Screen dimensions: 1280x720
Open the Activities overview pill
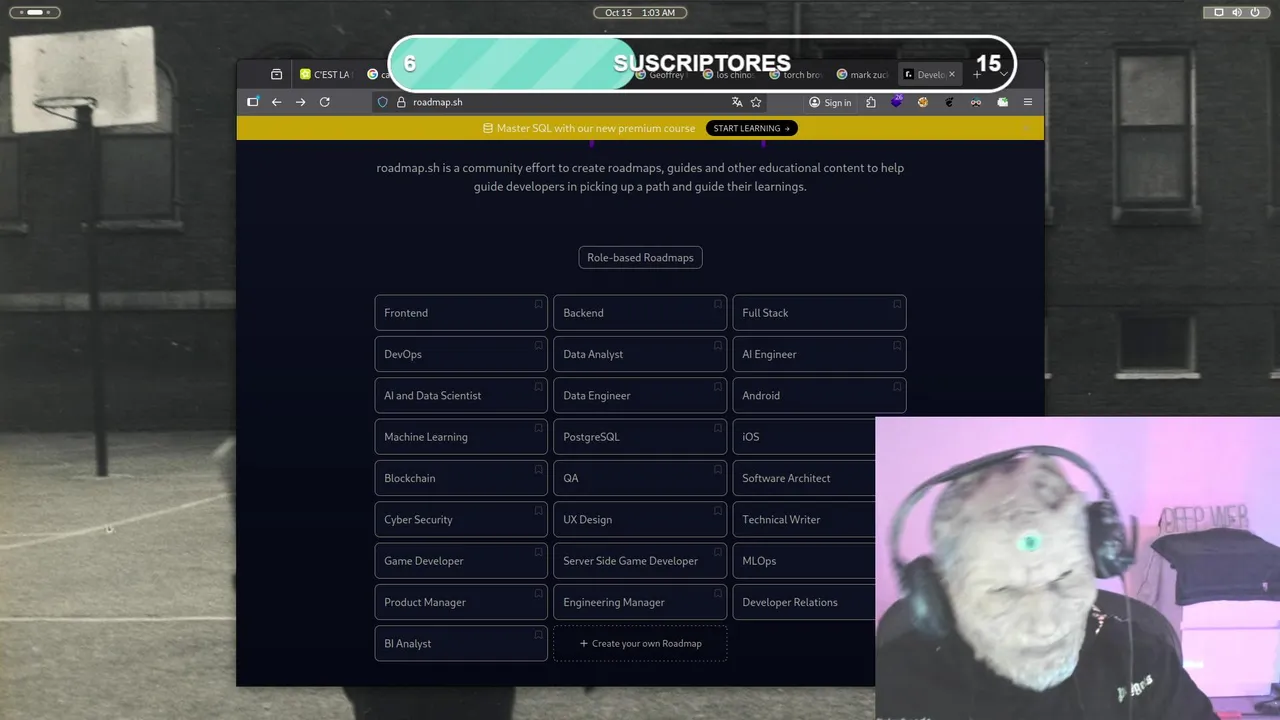pyautogui.click(x=35, y=12)
